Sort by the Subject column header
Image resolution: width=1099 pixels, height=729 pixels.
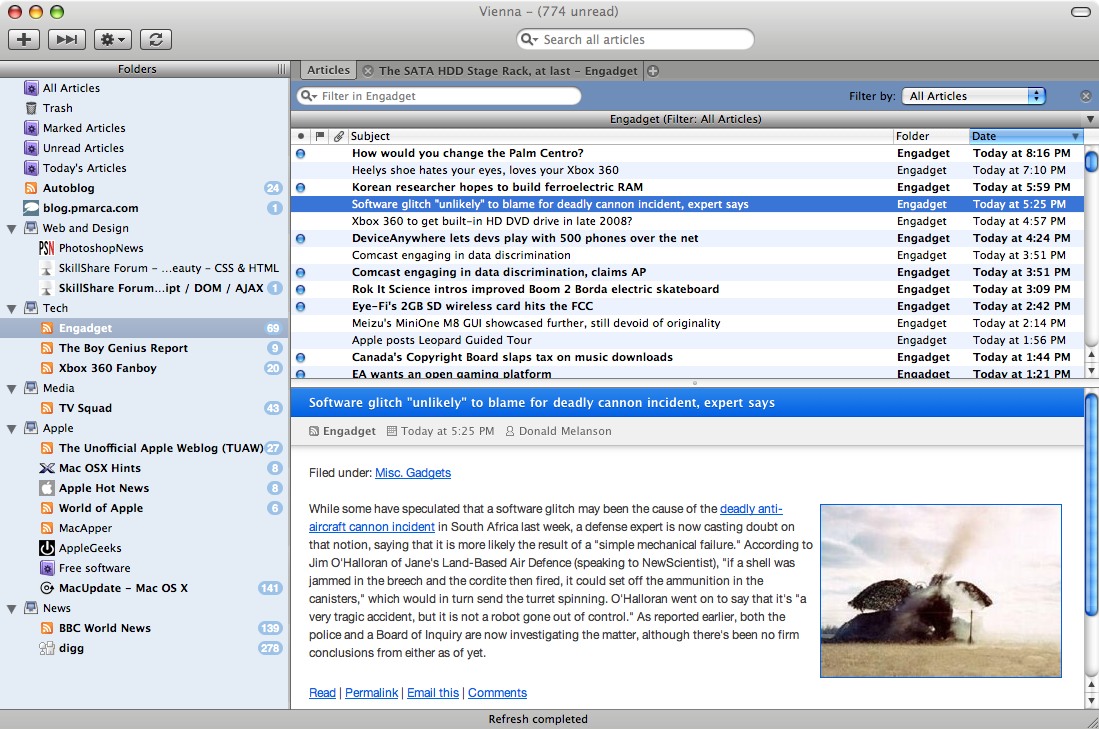point(620,136)
